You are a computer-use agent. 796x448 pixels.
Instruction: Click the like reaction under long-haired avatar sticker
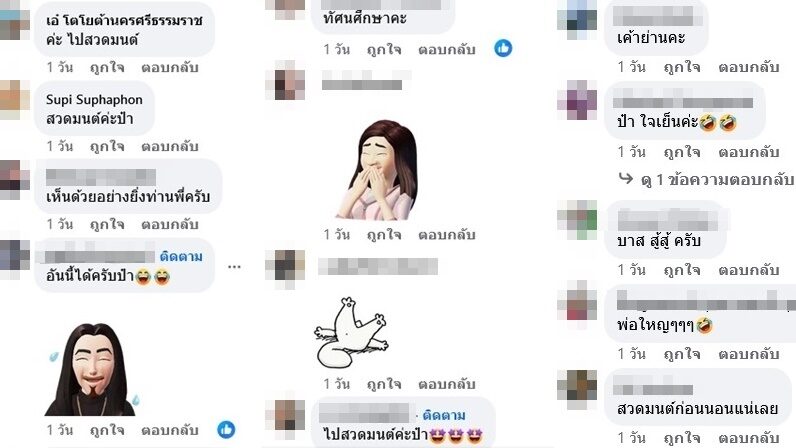click(226, 429)
